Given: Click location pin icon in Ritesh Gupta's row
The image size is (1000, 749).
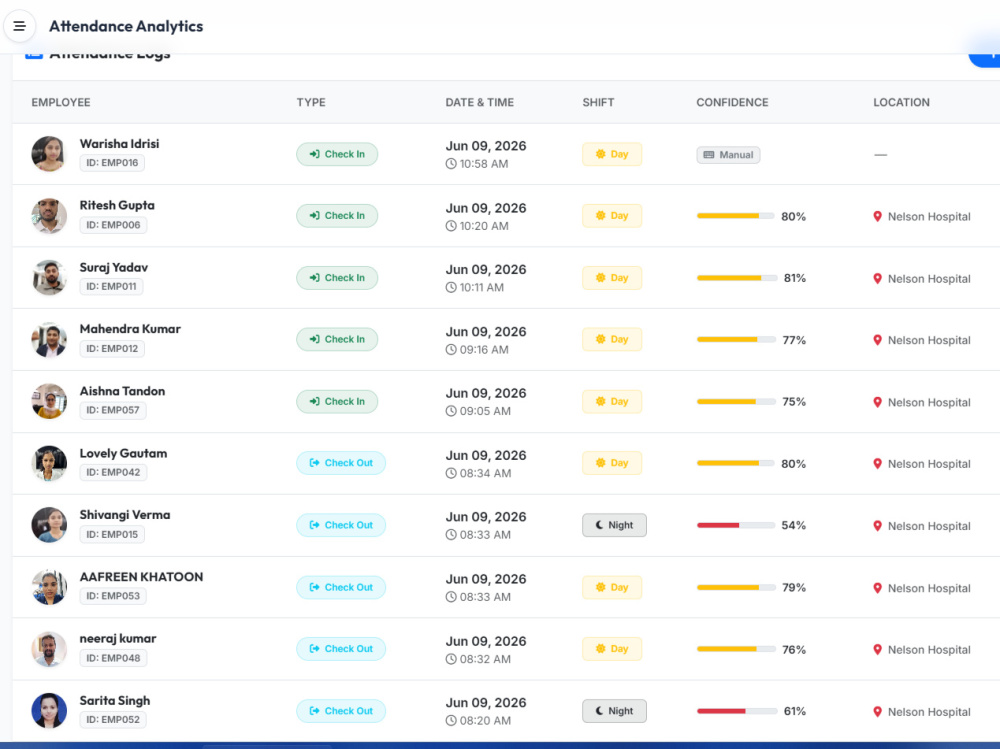Looking at the screenshot, I should (878, 217).
